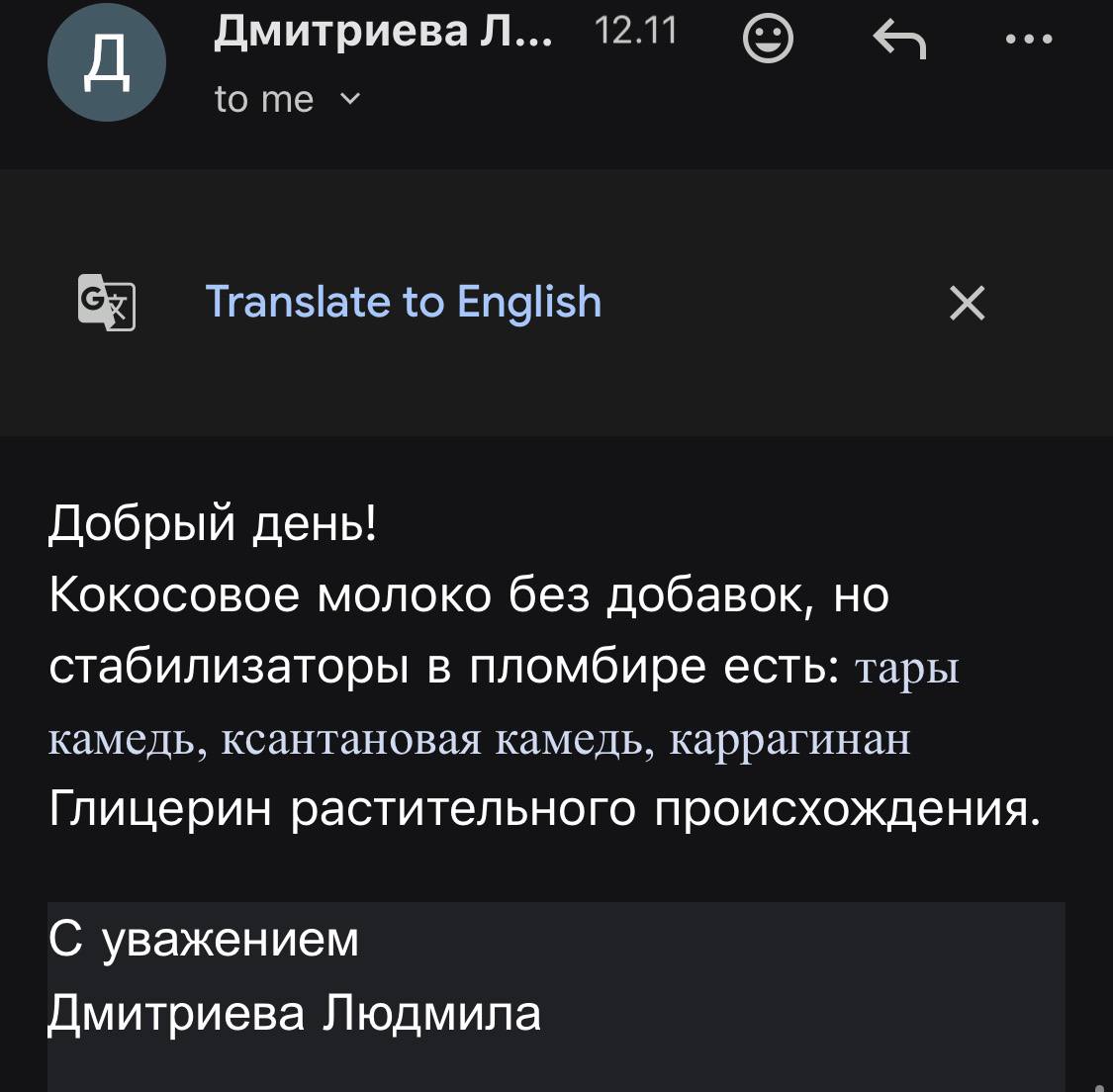Open the three-dot more options menu
The width and height of the screenshot is (1113, 1092).
click(x=1028, y=42)
